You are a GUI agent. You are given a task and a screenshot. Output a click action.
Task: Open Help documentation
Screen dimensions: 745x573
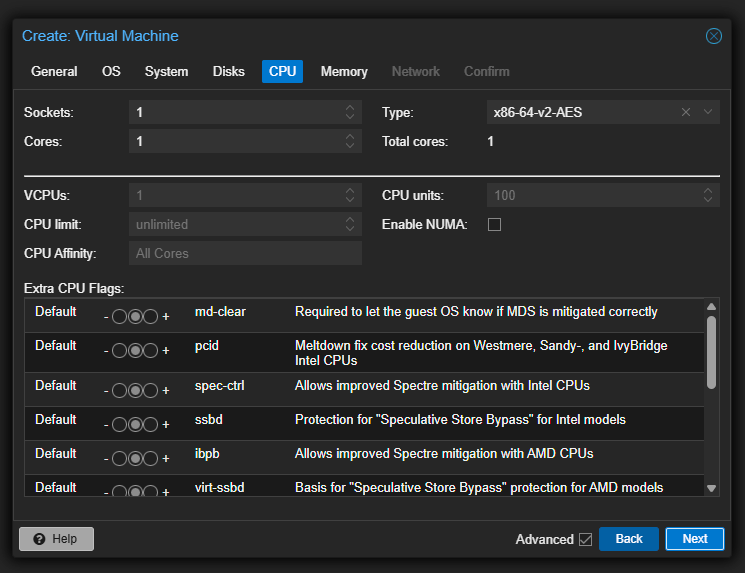pyautogui.click(x=56, y=539)
